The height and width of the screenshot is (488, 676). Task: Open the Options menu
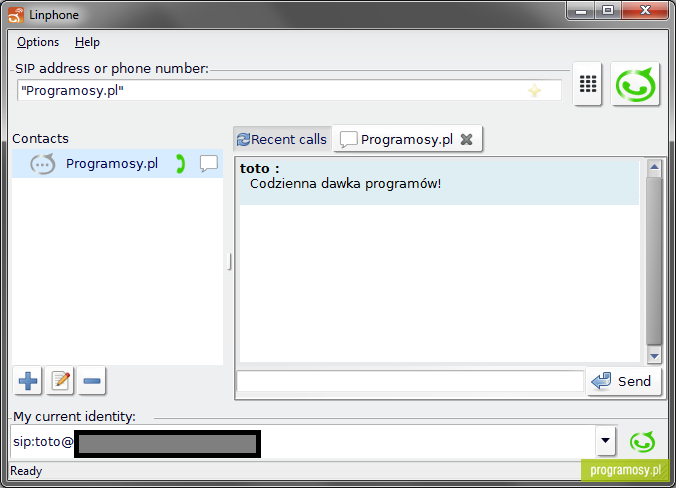coord(38,42)
